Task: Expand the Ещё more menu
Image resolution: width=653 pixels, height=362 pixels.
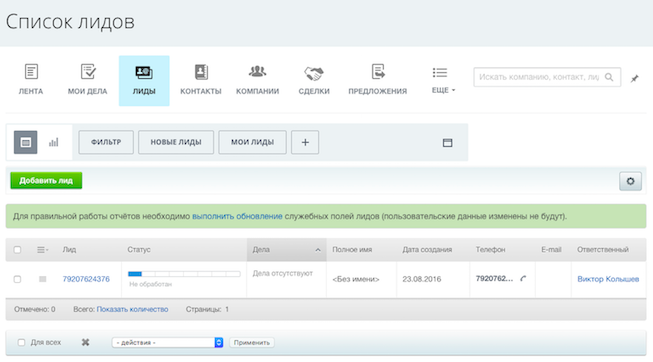Action: 443,80
